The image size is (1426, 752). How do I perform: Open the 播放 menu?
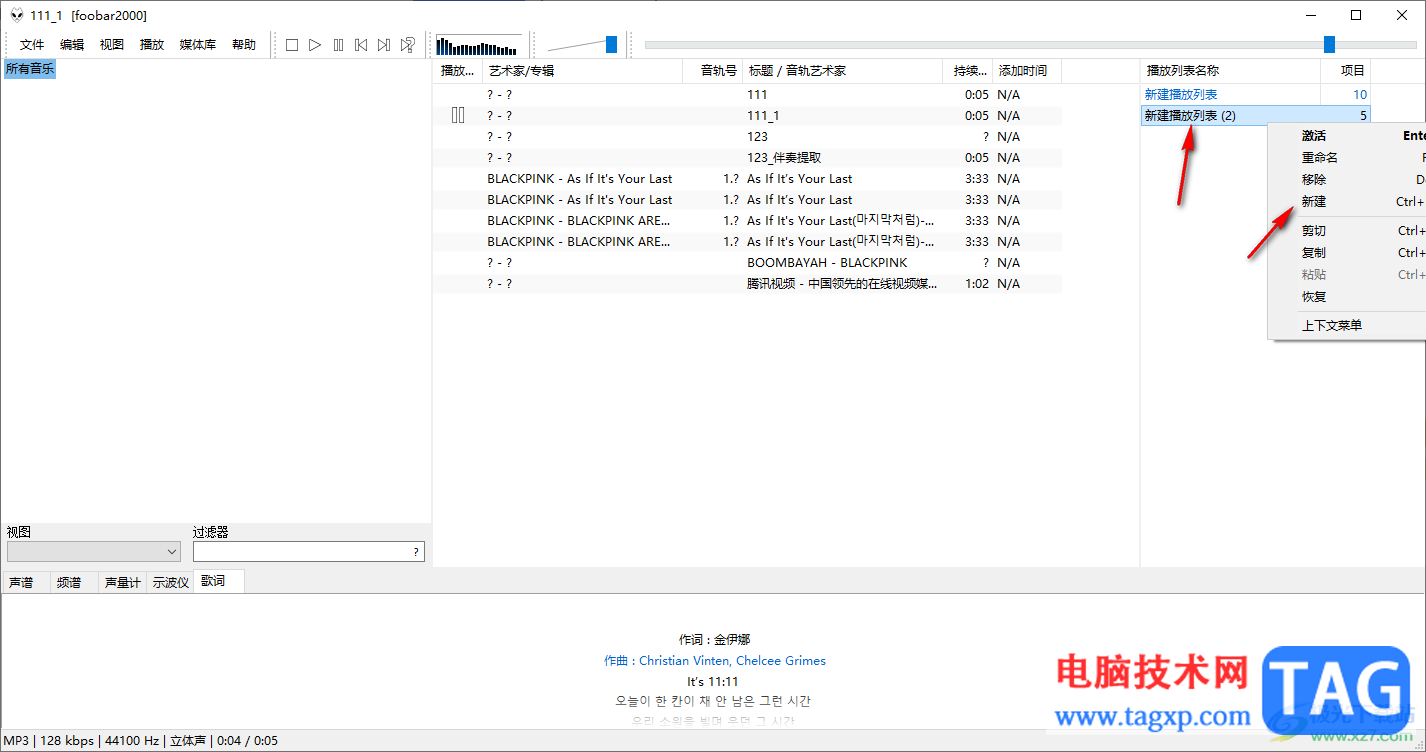click(x=152, y=45)
